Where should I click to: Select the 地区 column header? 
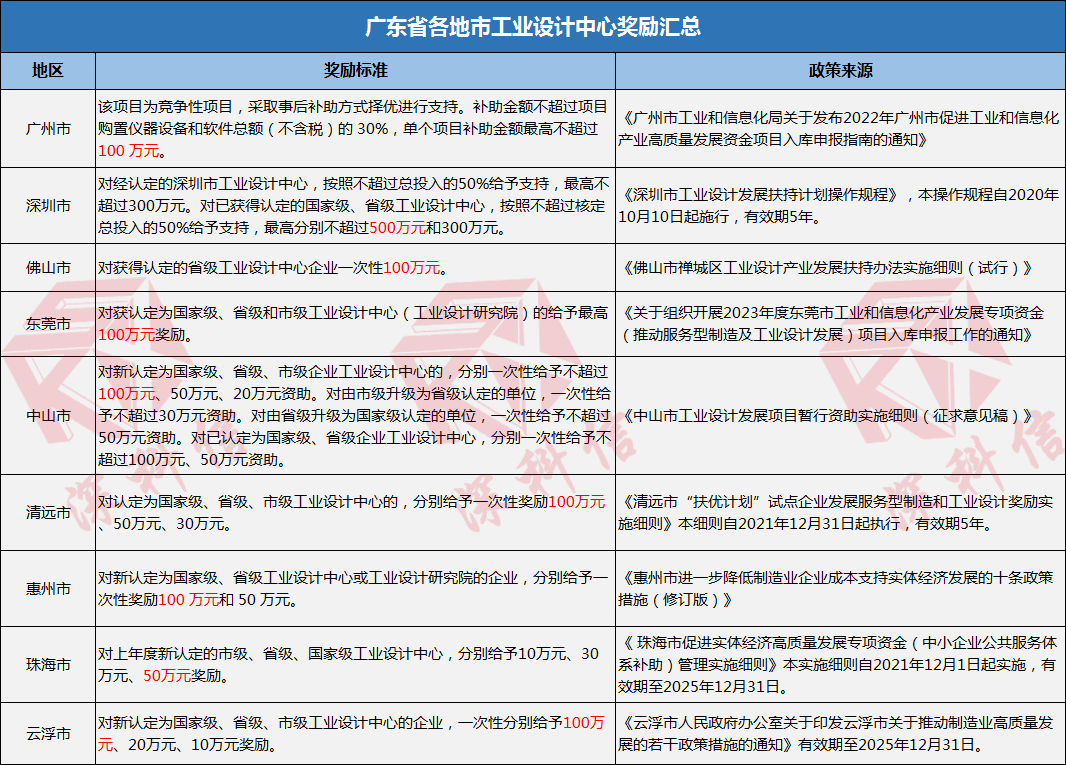click(48, 71)
